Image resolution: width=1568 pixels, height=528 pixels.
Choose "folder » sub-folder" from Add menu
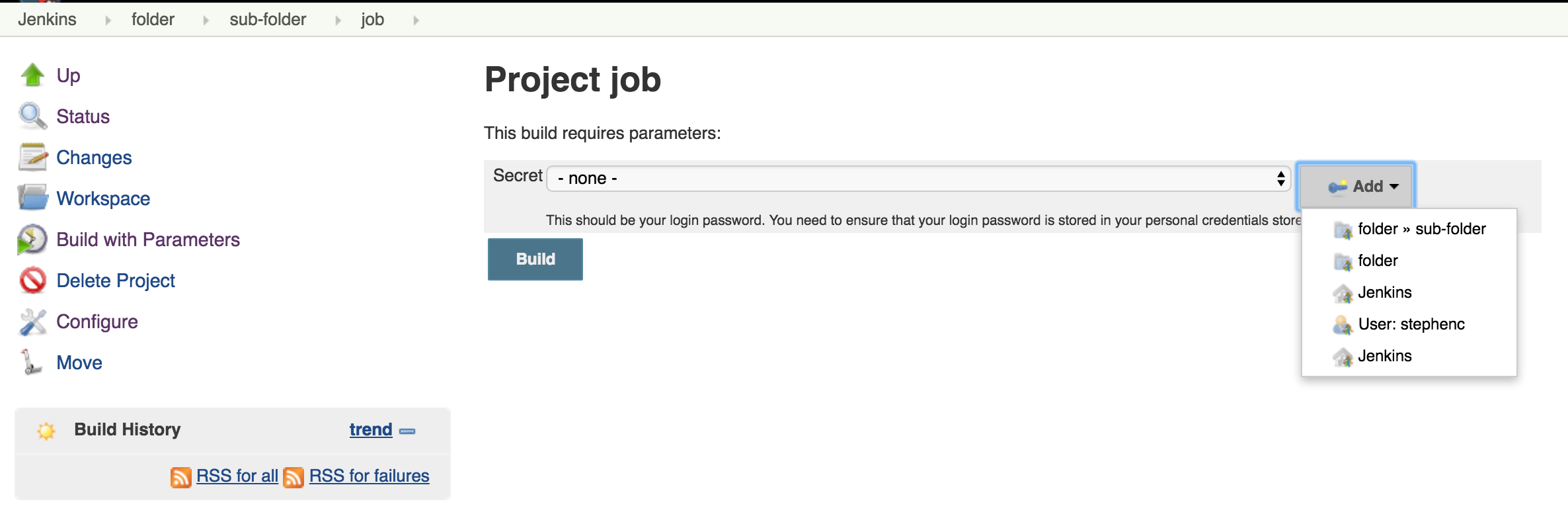(x=1421, y=229)
